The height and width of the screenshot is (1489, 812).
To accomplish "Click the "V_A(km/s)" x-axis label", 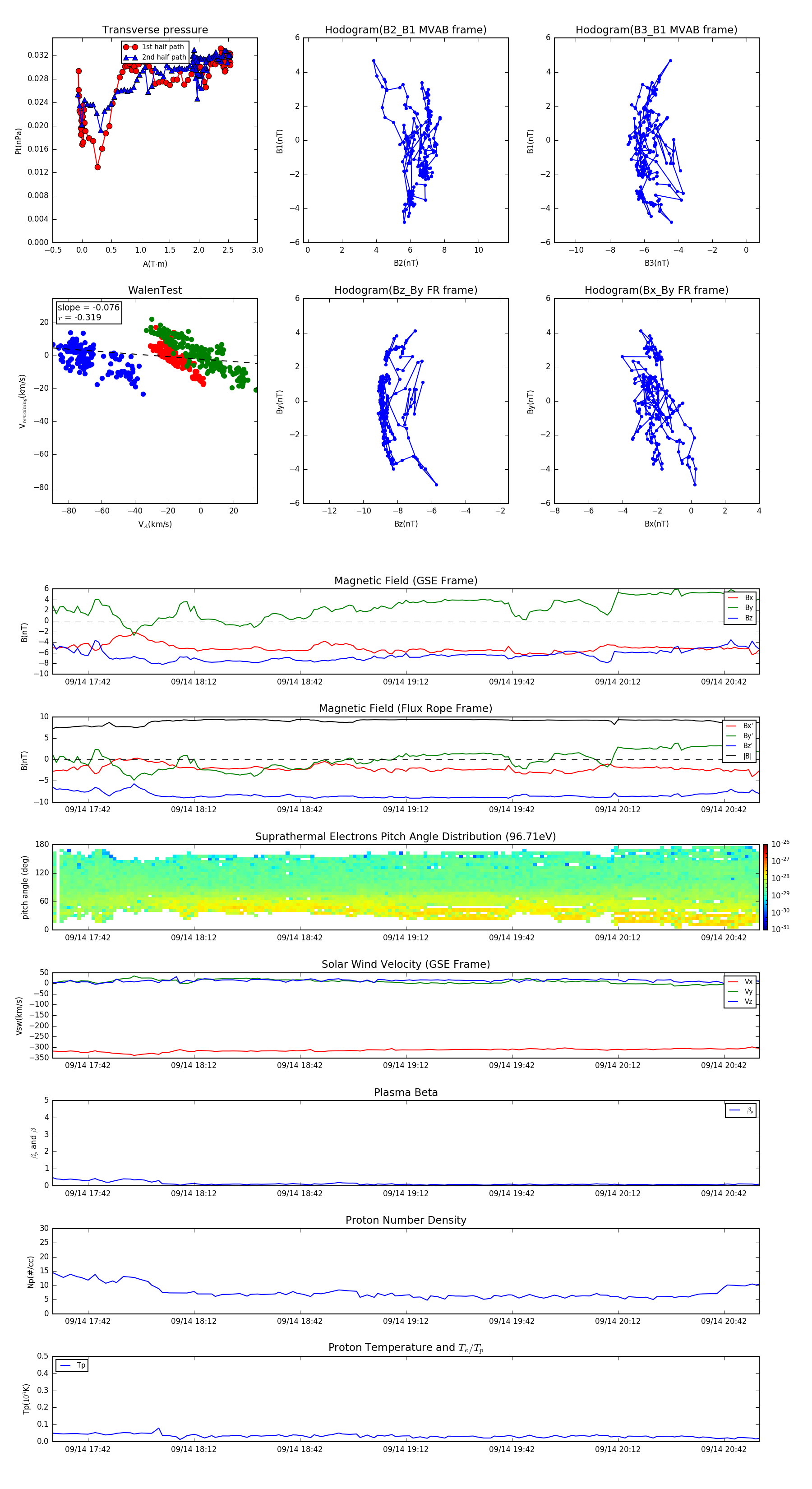I will tap(155, 524).
